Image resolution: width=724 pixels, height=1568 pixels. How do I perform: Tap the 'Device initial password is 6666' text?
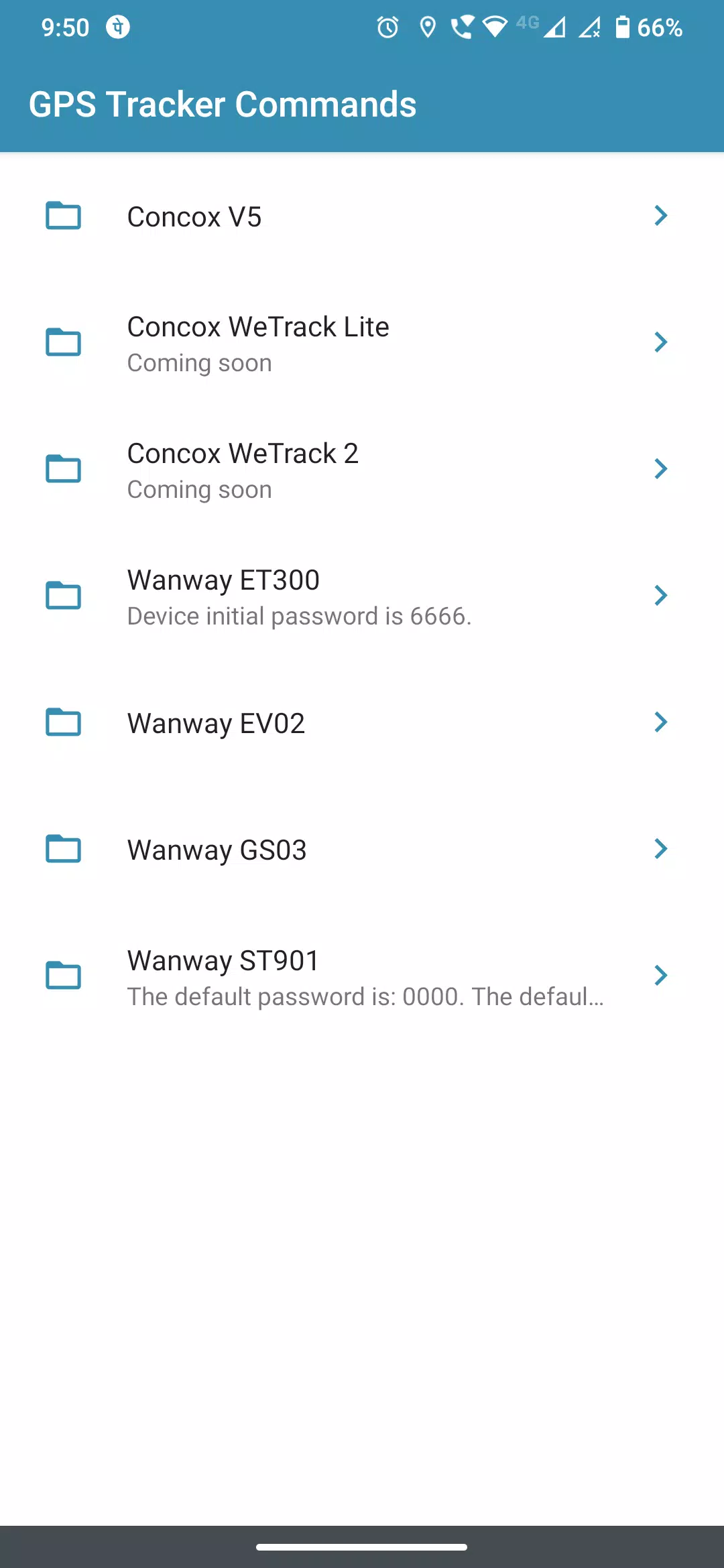299,616
